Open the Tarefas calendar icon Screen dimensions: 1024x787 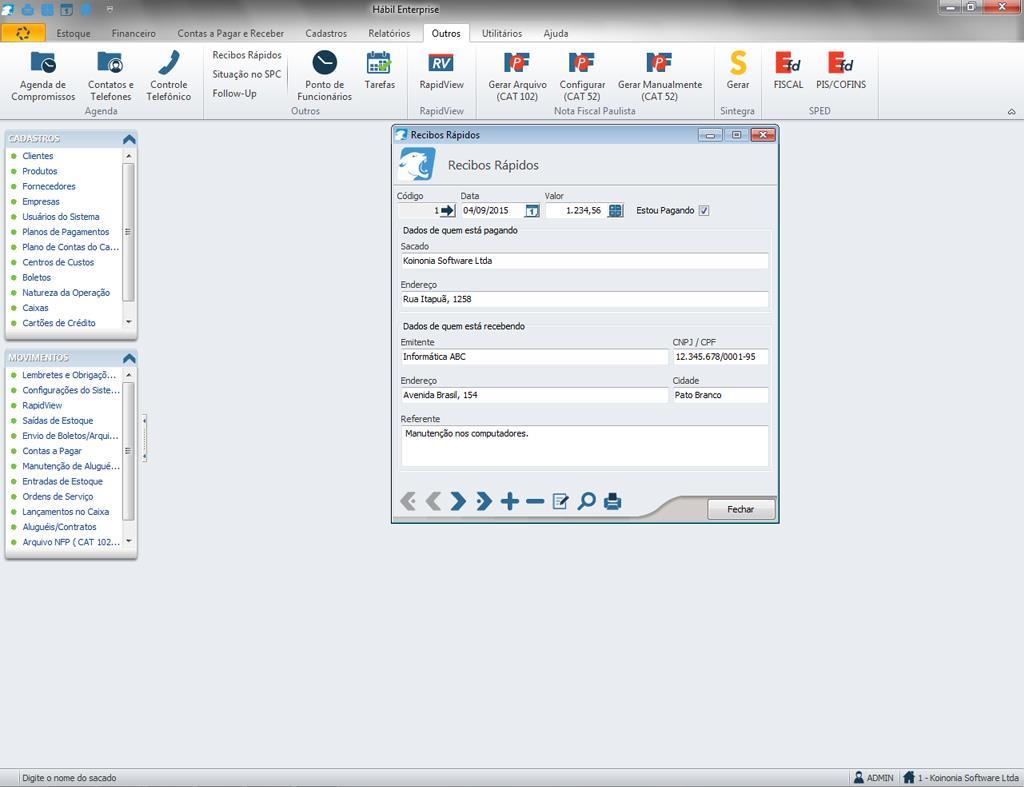click(379, 63)
